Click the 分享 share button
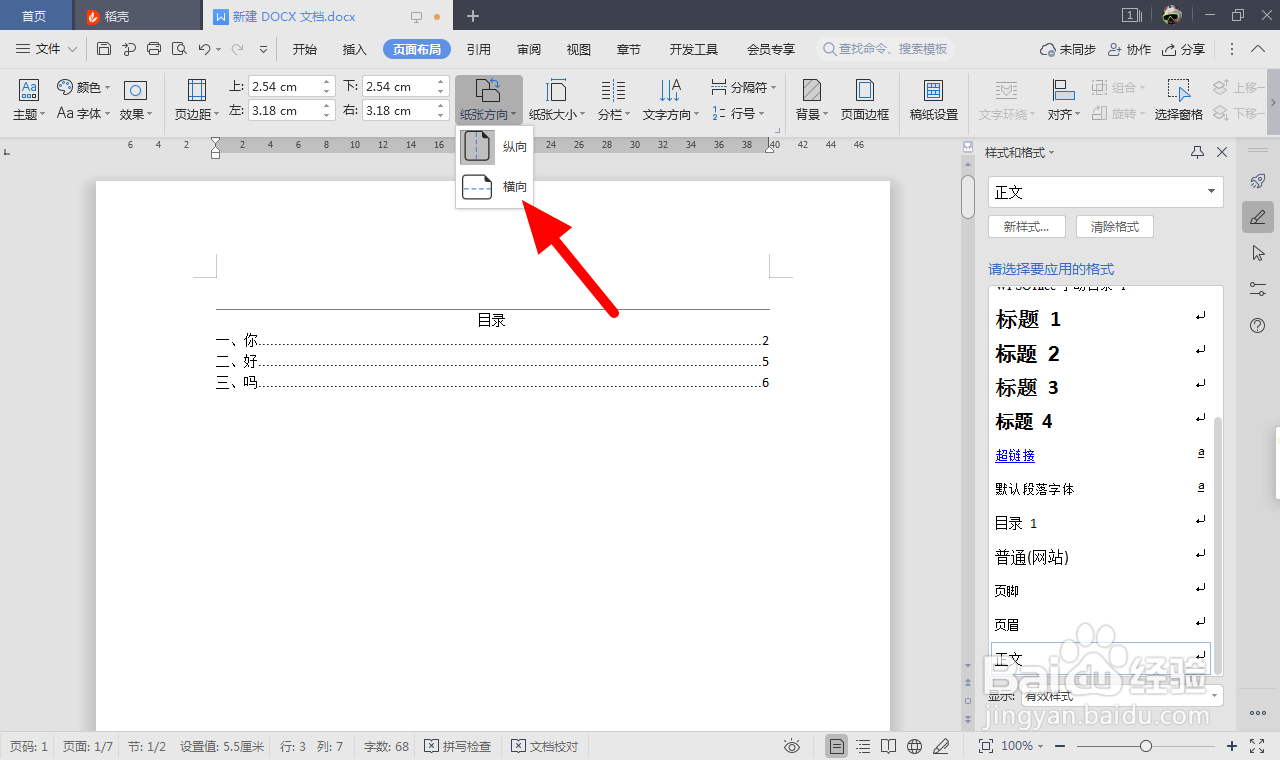The image size is (1280, 760). (1184, 49)
